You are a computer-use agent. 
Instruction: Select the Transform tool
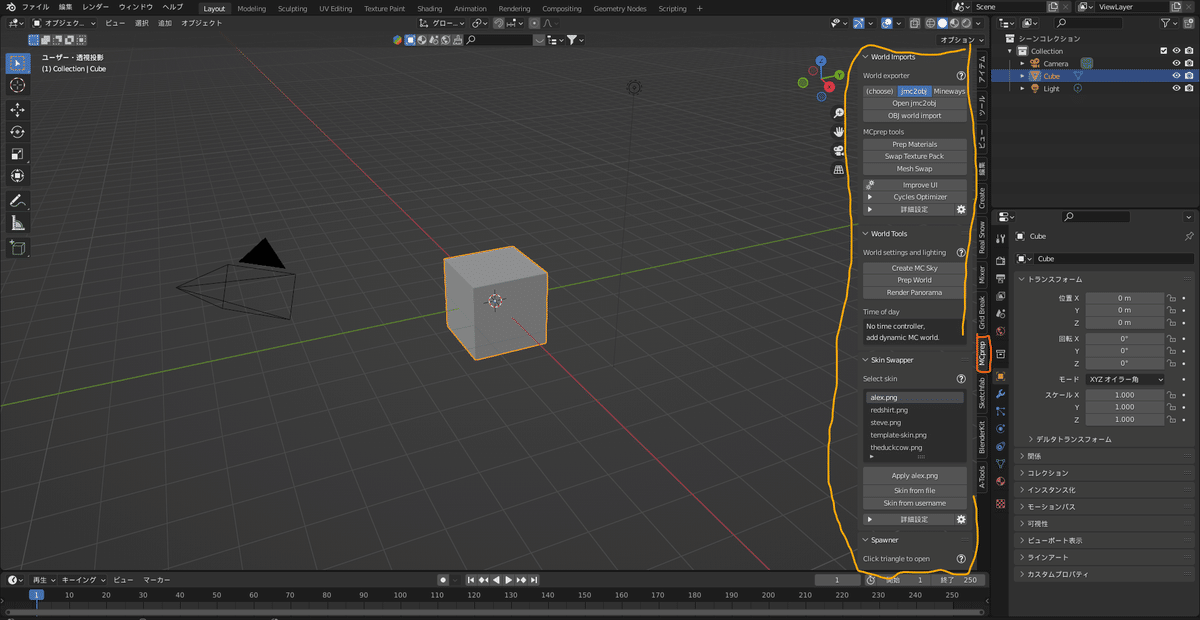18,176
